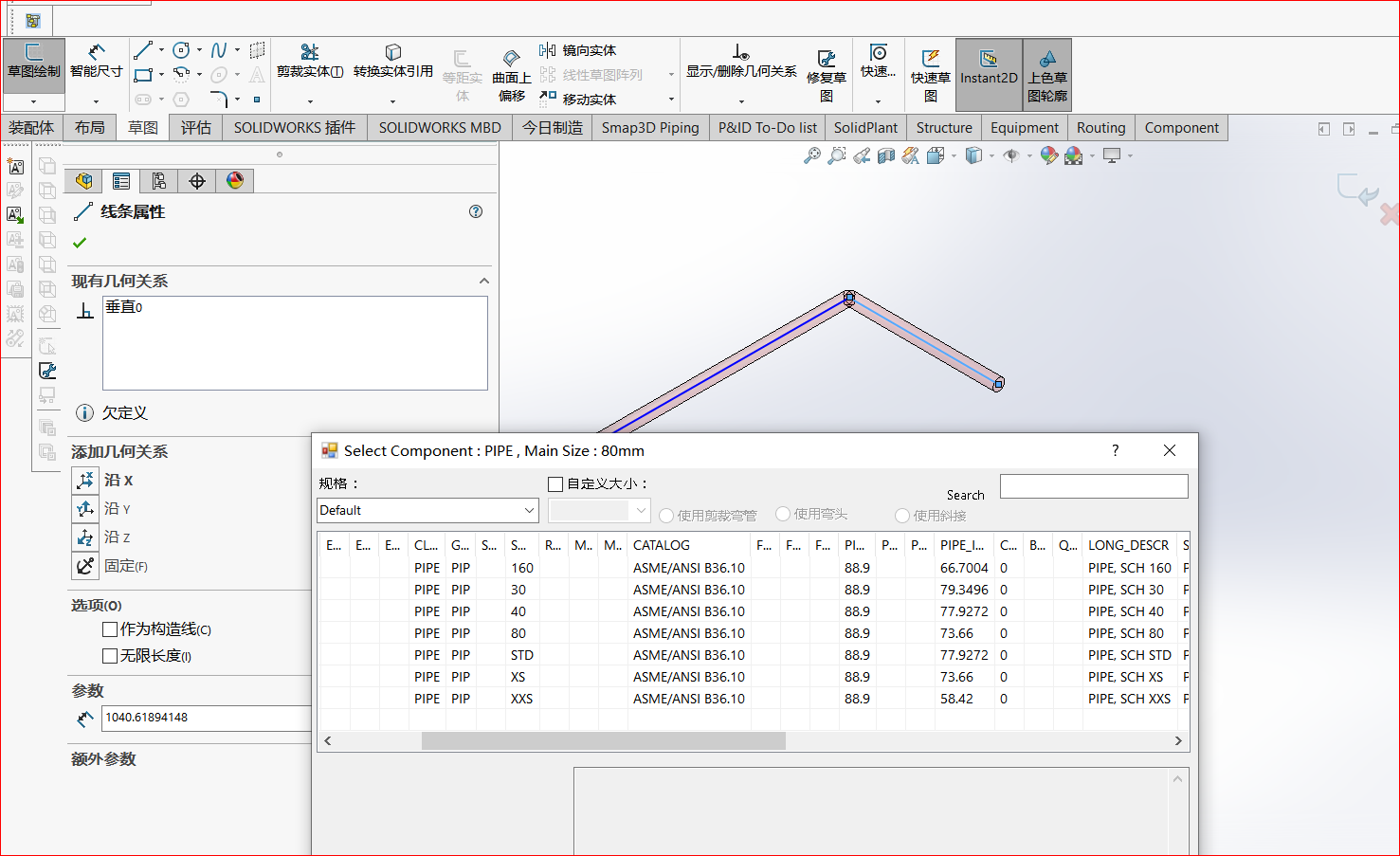Select the spline curve tool

pyautogui.click(x=219, y=50)
